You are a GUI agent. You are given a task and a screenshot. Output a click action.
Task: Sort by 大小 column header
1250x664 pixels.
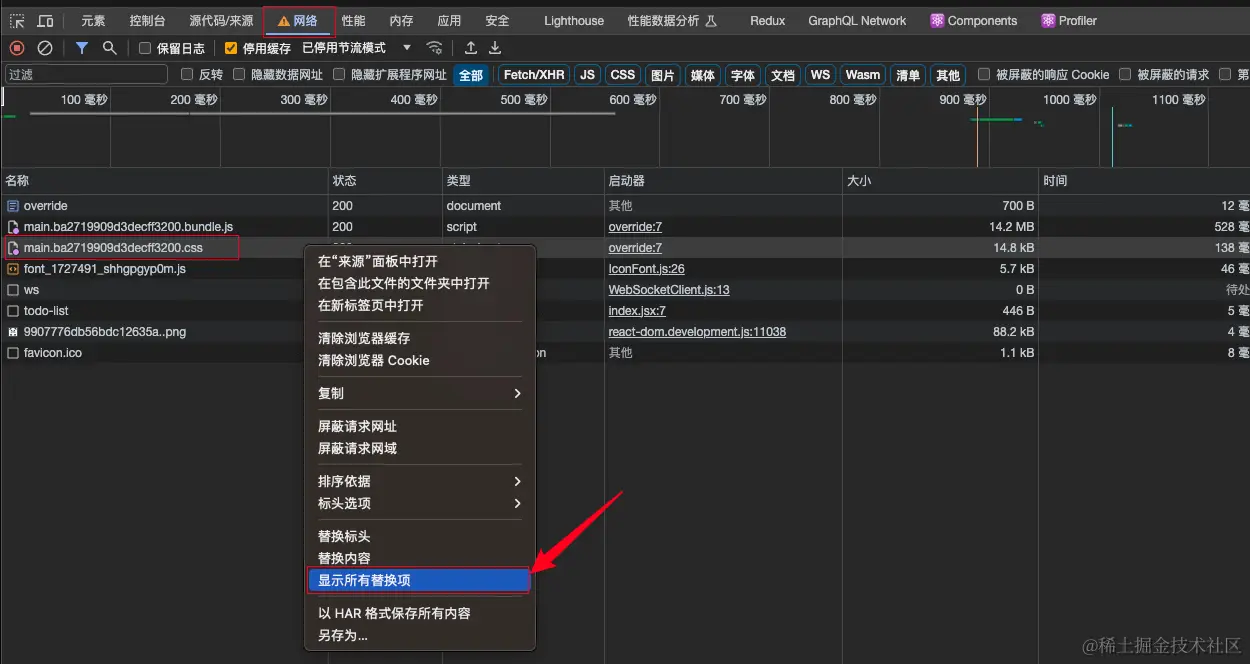click(940, 181)
